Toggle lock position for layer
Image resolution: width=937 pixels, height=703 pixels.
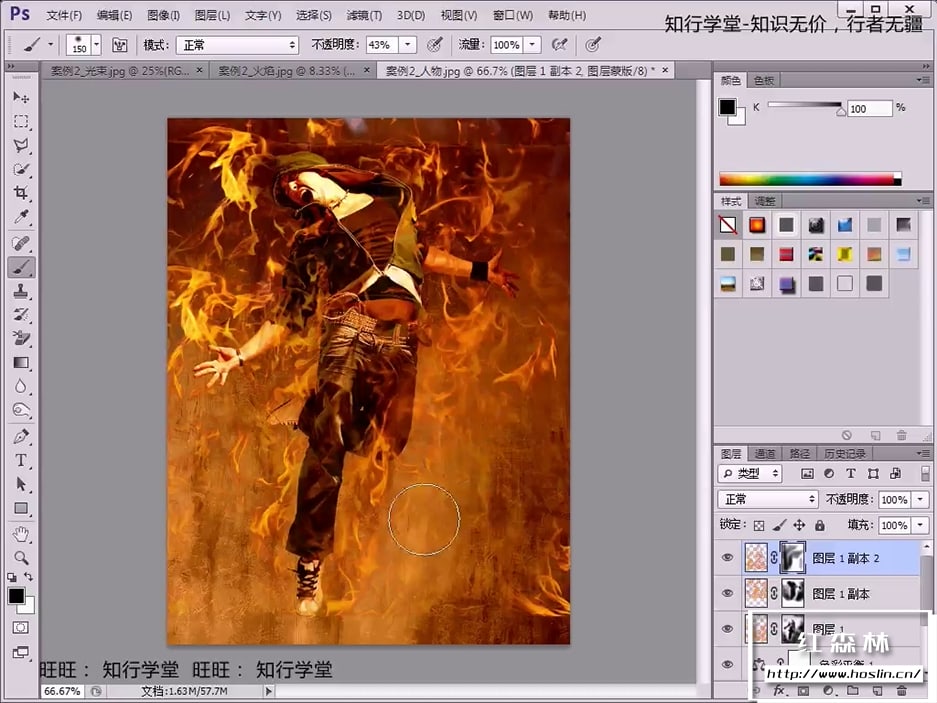point(799,525)
